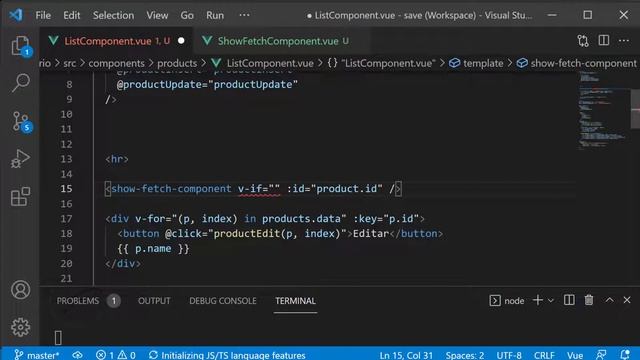Click the components breadcrumb
The width and height of the screenshot is (640, 360).
pyautogui.click(x=116, y=63)
